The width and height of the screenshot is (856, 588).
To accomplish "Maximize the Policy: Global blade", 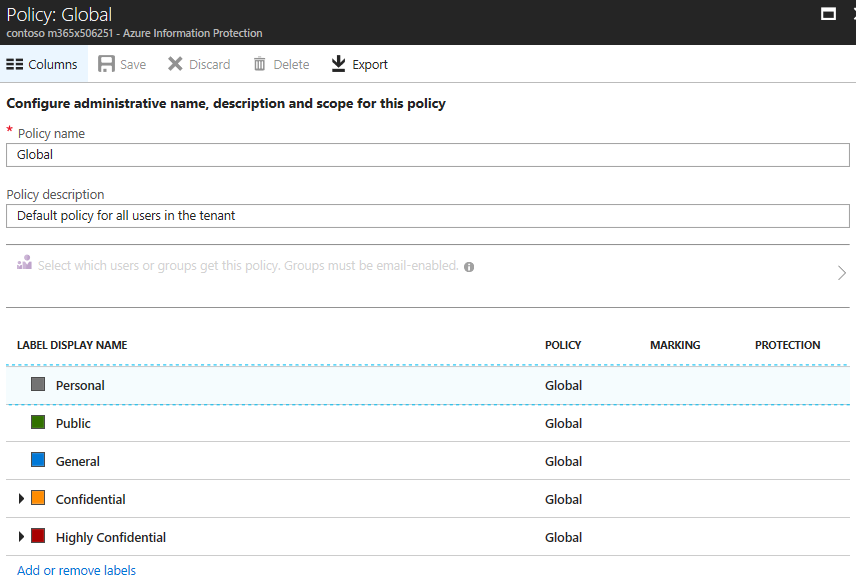I will [x=828, y=14].
